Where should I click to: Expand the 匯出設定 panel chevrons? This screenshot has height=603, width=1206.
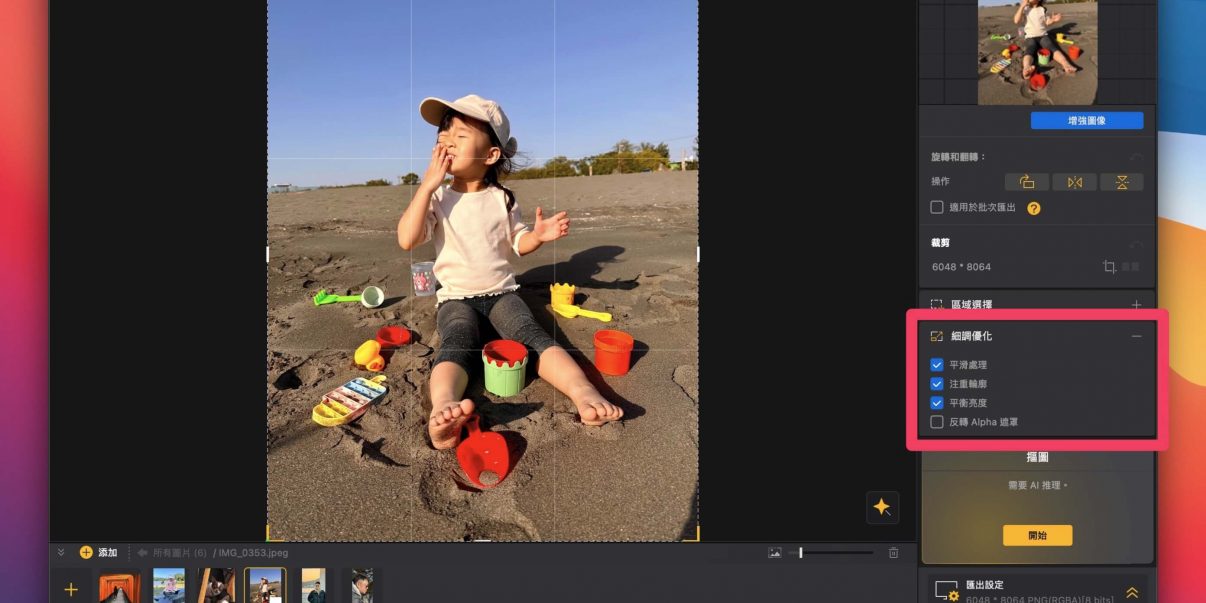click(1132, 592)
